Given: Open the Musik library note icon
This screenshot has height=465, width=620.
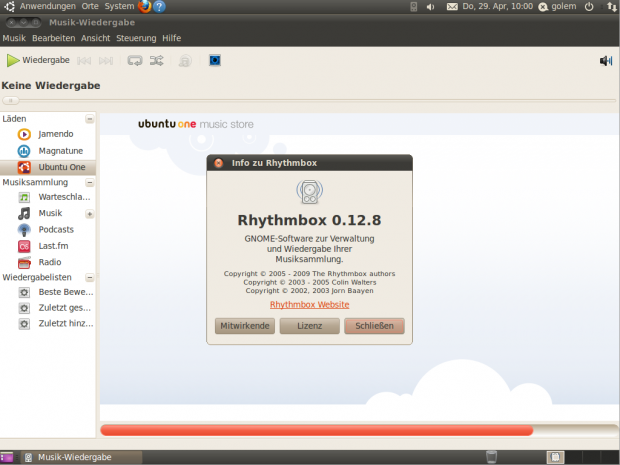Looking at the screenshot, I should tap(24, 213).
